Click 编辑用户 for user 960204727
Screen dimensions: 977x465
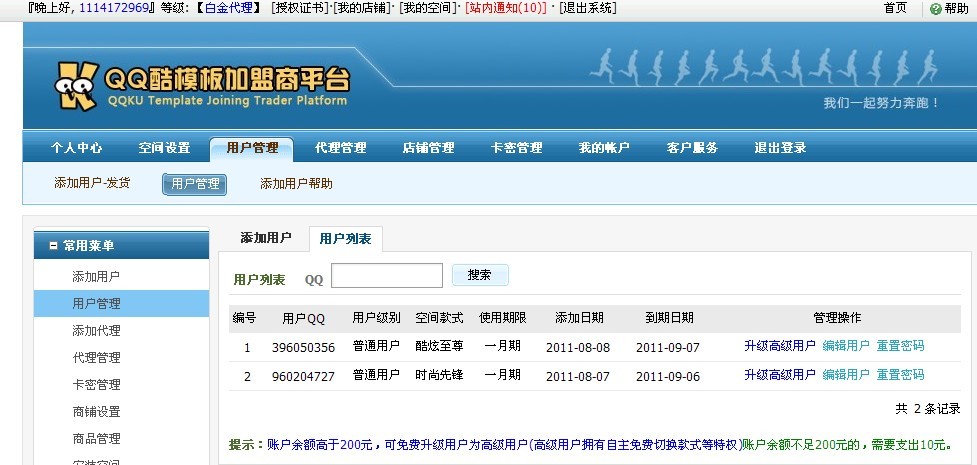tap(846, 375)
